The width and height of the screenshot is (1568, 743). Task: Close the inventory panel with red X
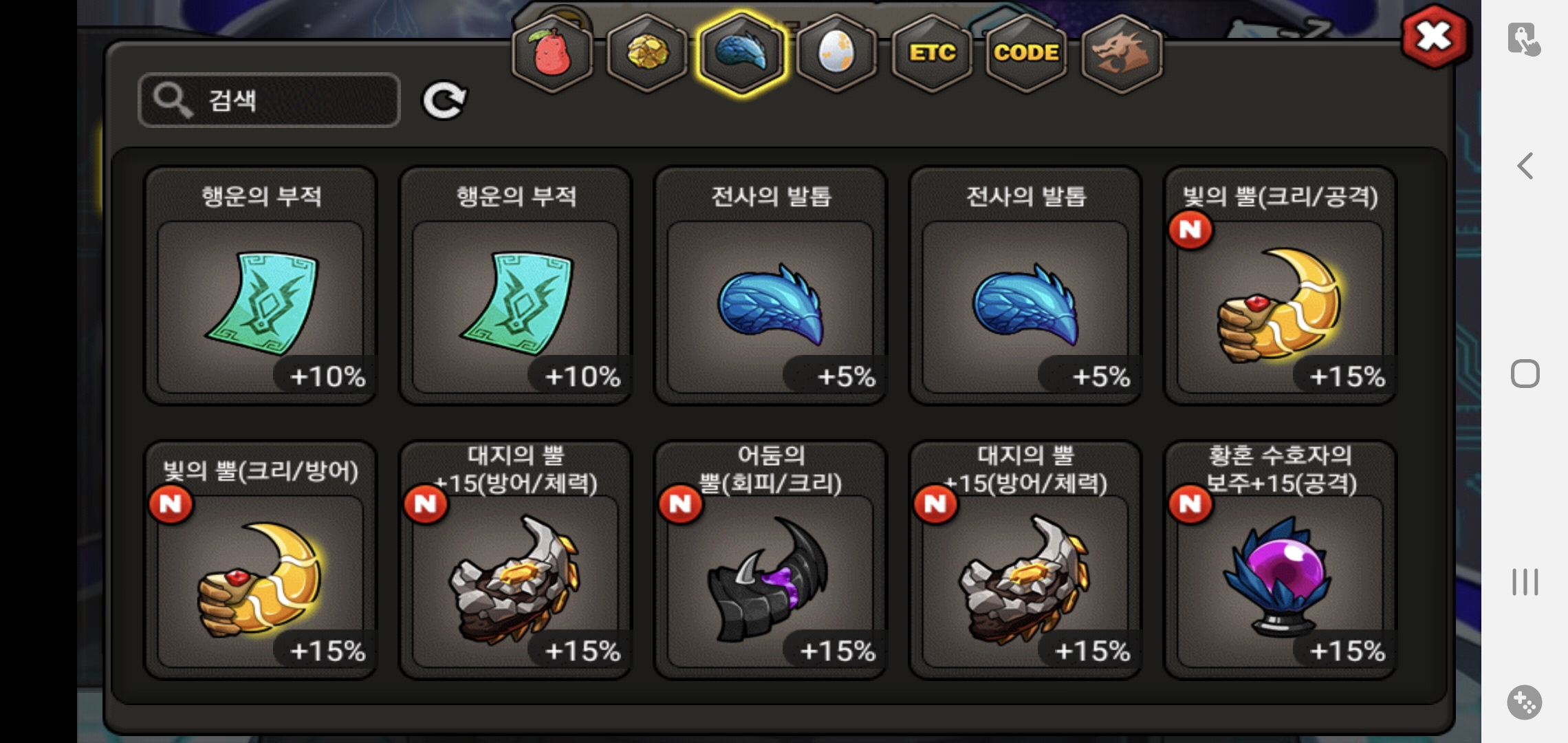point(1435,36)
